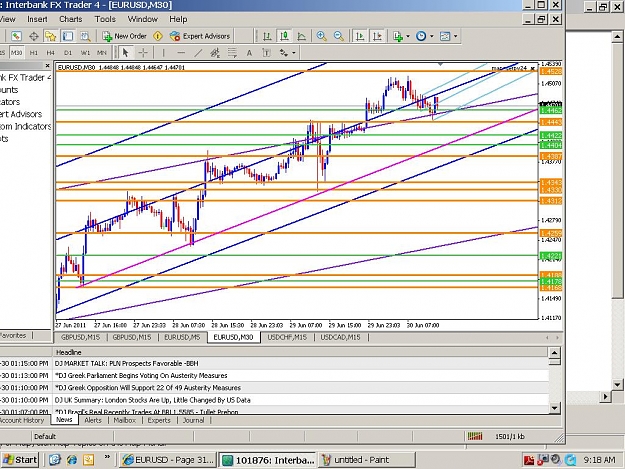Switch to the USDCAD,M15 chart tab
625x469 pixels.
(340, 337)
